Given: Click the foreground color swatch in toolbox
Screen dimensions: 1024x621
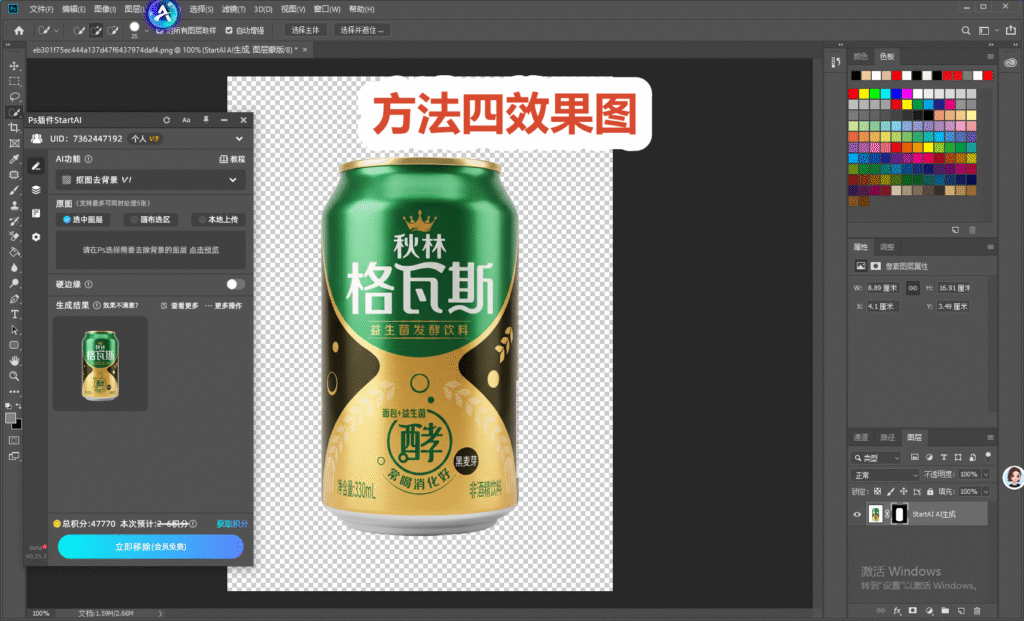Looking at the screenshot, I should [10, 419].
